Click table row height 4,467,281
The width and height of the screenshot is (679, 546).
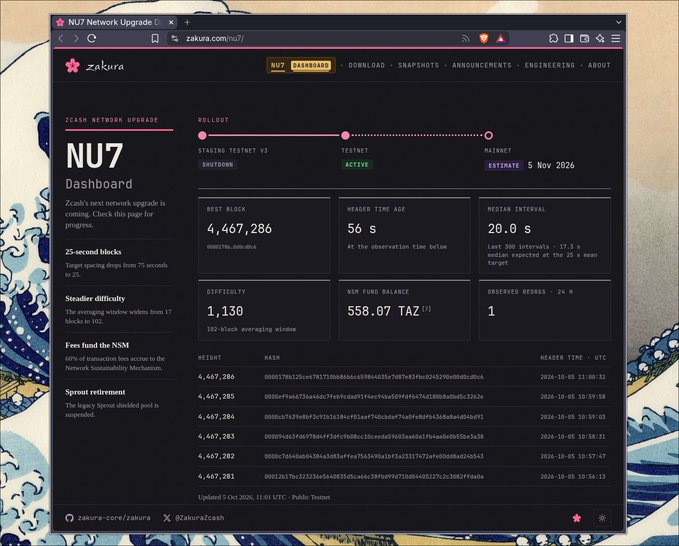click(x=216, y=476)
